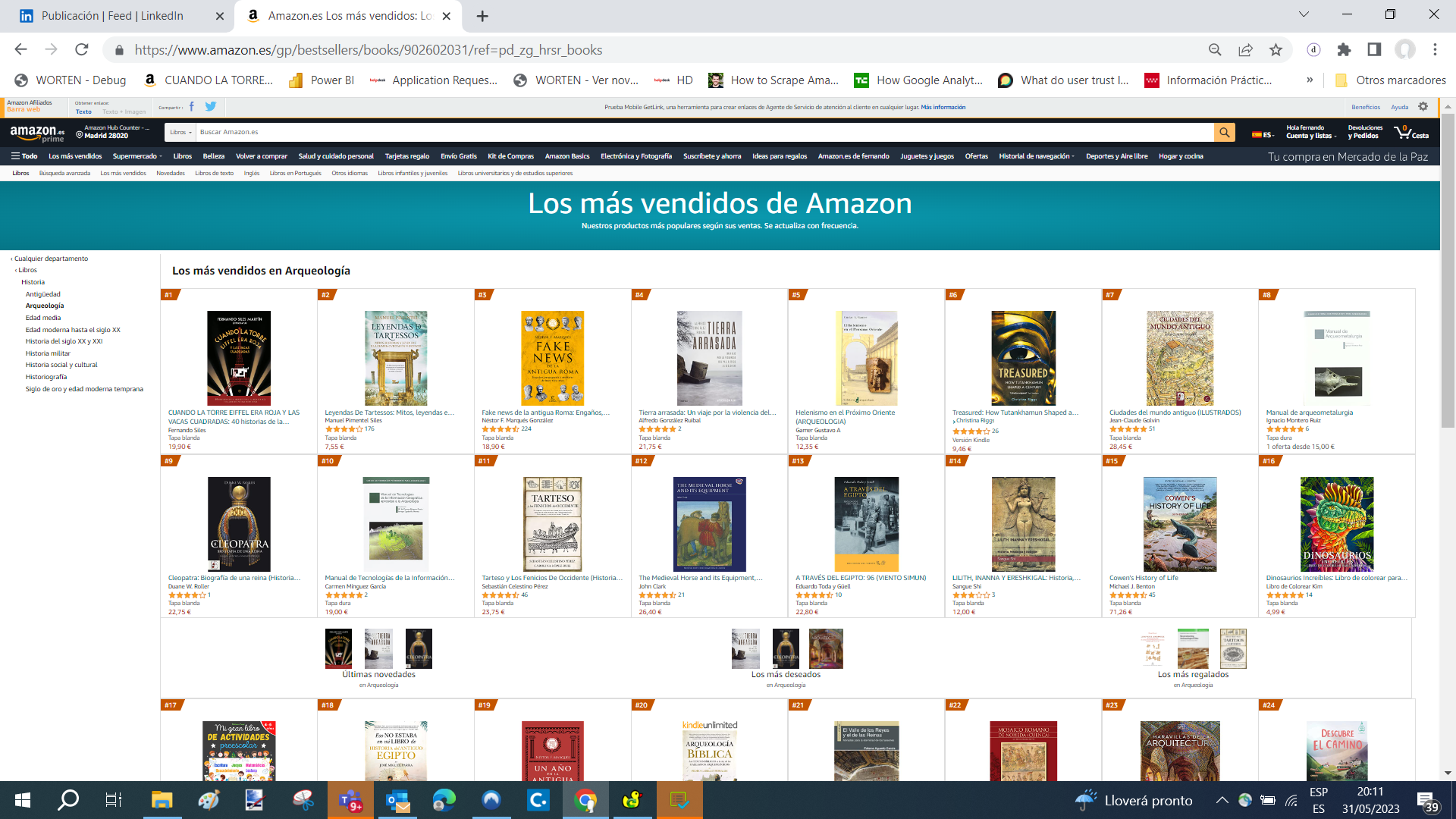Share via the Twitter bird icon

coord(211,107)
